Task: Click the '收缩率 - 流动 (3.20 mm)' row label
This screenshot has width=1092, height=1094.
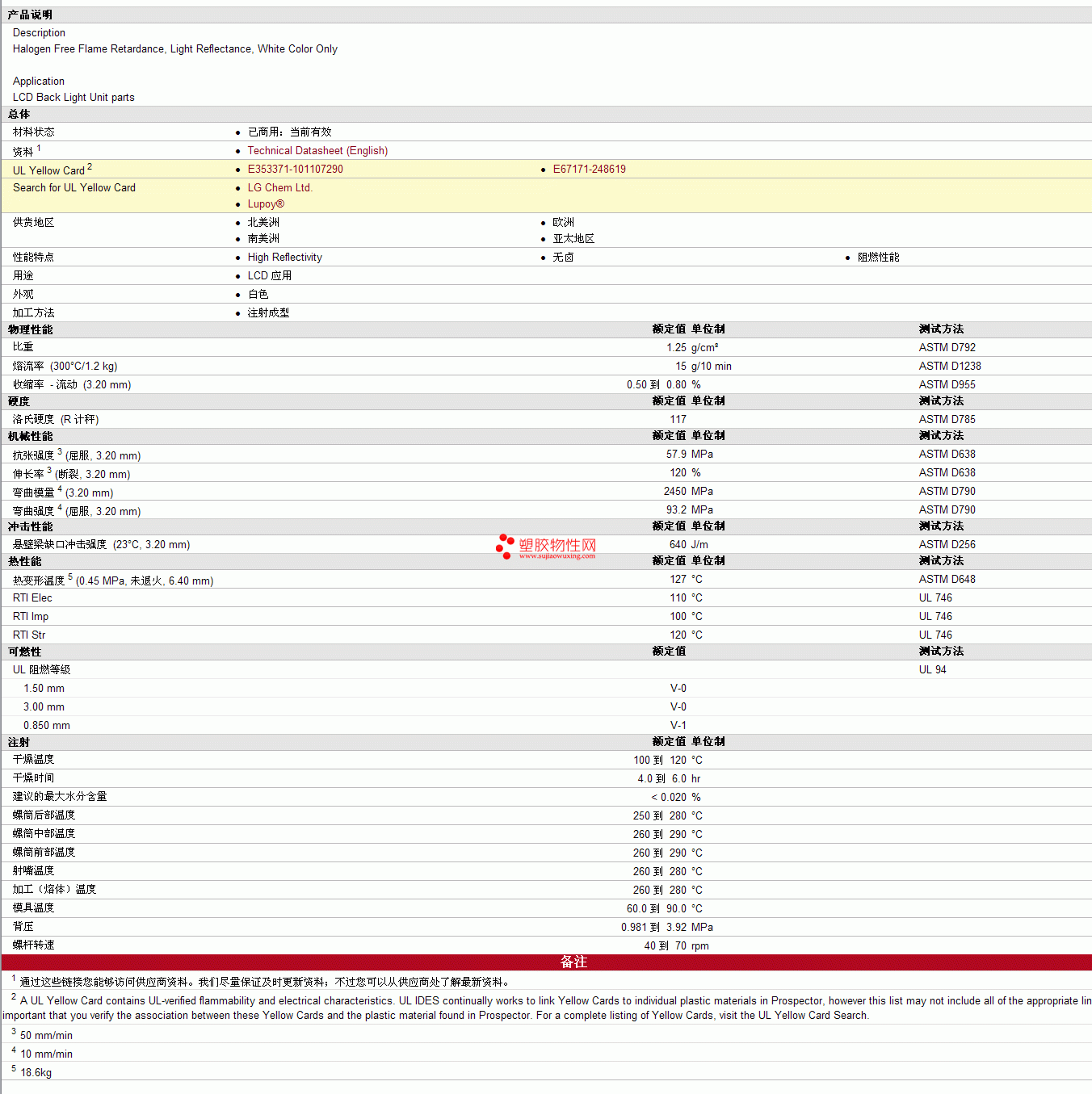Action: click(x=71, y=384)
